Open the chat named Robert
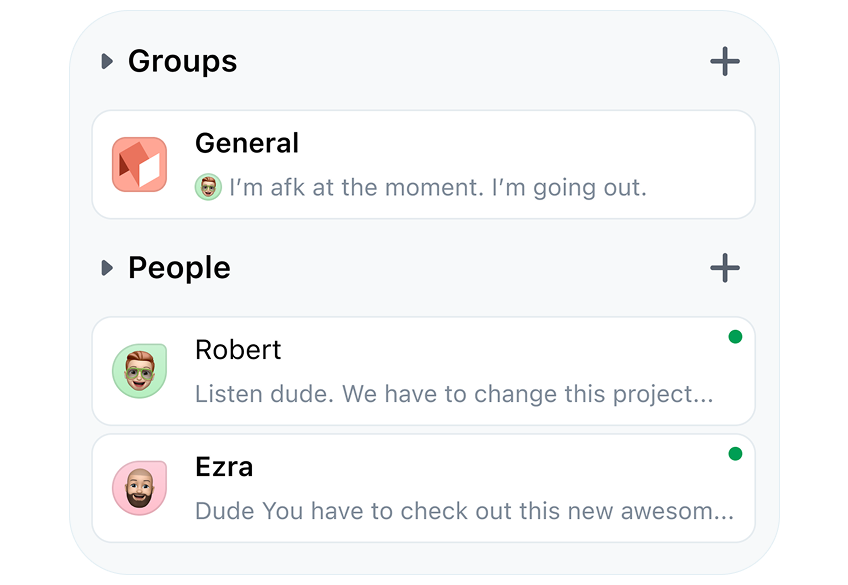 click(238, 350)
